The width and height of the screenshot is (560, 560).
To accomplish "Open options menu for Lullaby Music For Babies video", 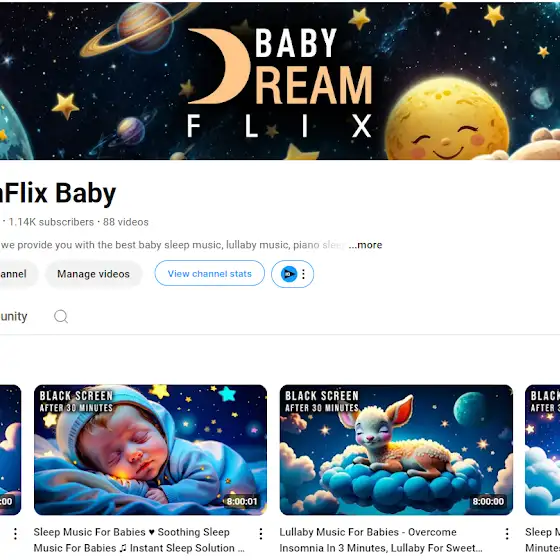I will [x=507, y=534].
